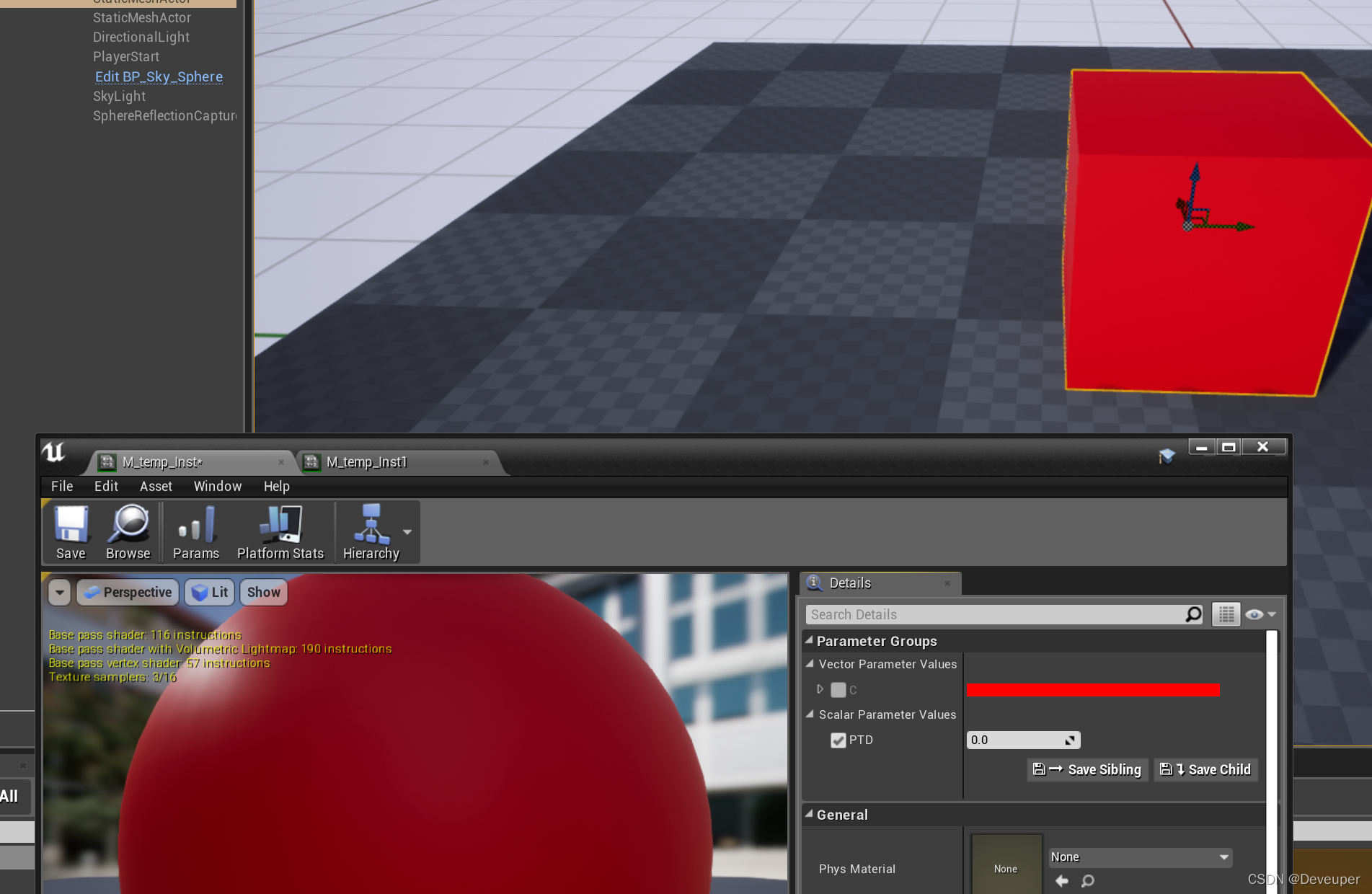This screenshot has height=894, width=1372.
Task: Open Platform Stats panel
Action: tap(280, 532)
